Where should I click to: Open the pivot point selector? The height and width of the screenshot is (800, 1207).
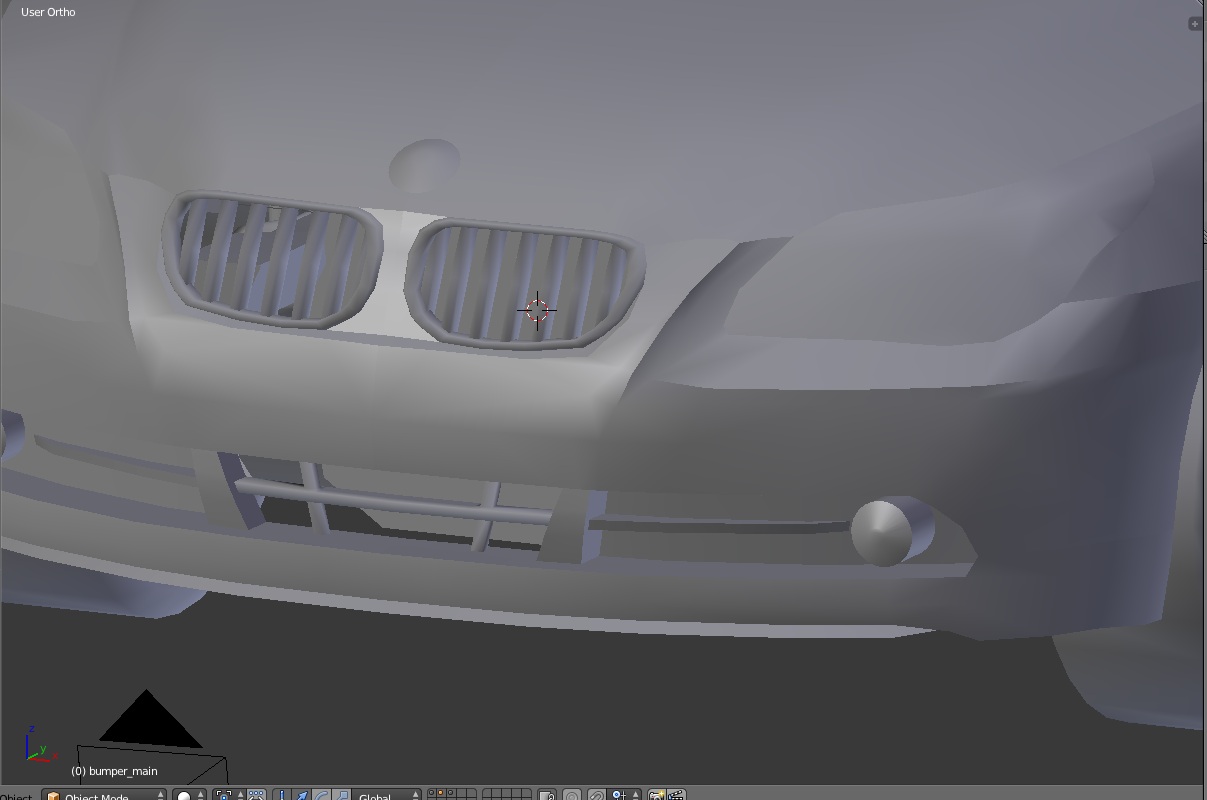(230, 796)
